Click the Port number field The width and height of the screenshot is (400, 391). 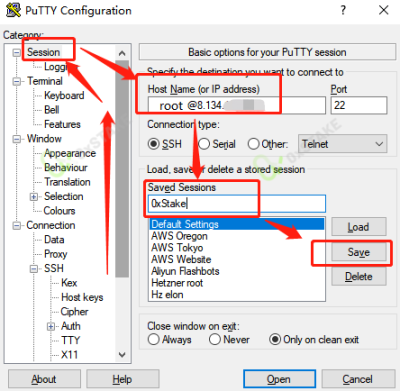pos(359,105)
